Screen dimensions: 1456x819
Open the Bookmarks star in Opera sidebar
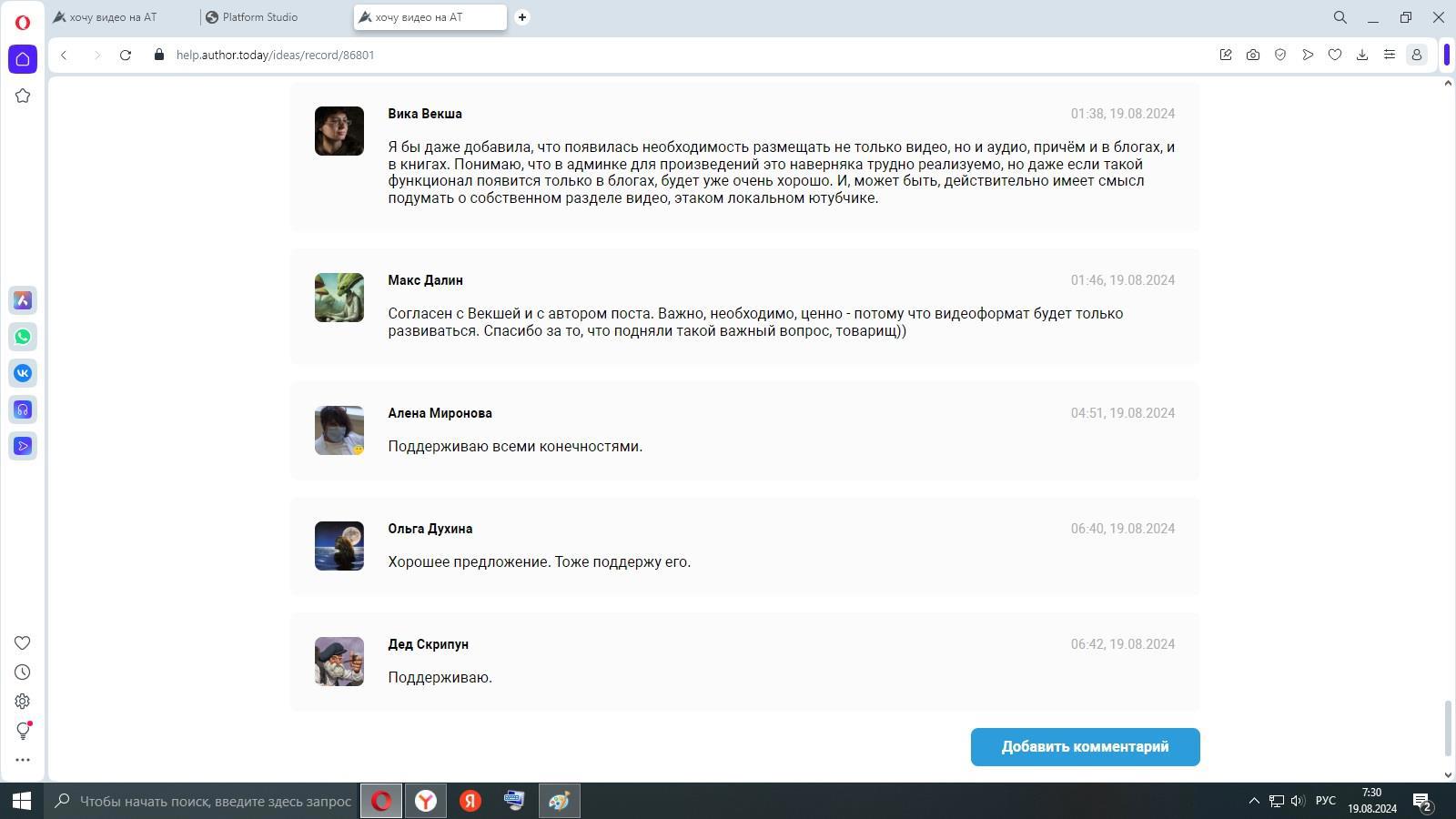coord(23,96)
